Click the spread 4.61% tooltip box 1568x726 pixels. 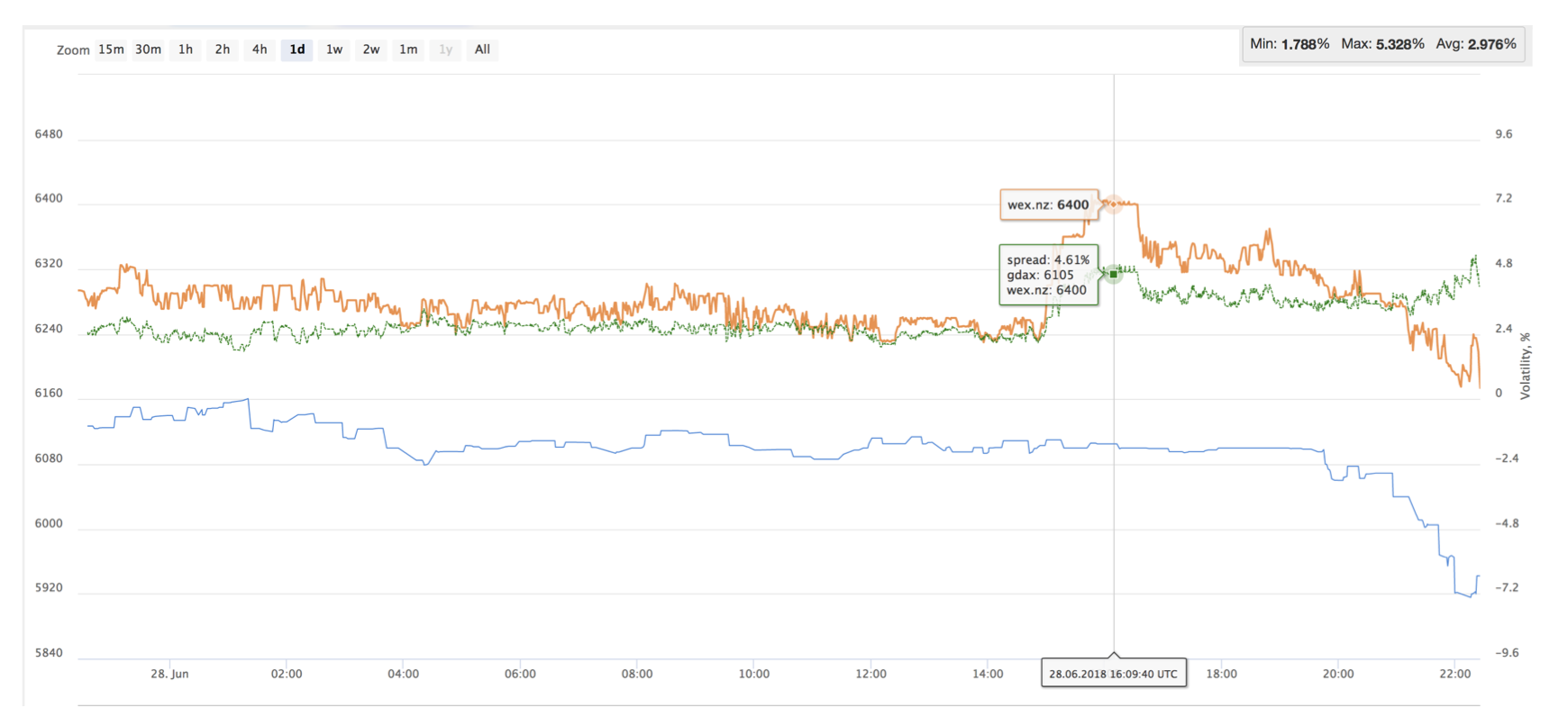click(x=1048, y=275)
